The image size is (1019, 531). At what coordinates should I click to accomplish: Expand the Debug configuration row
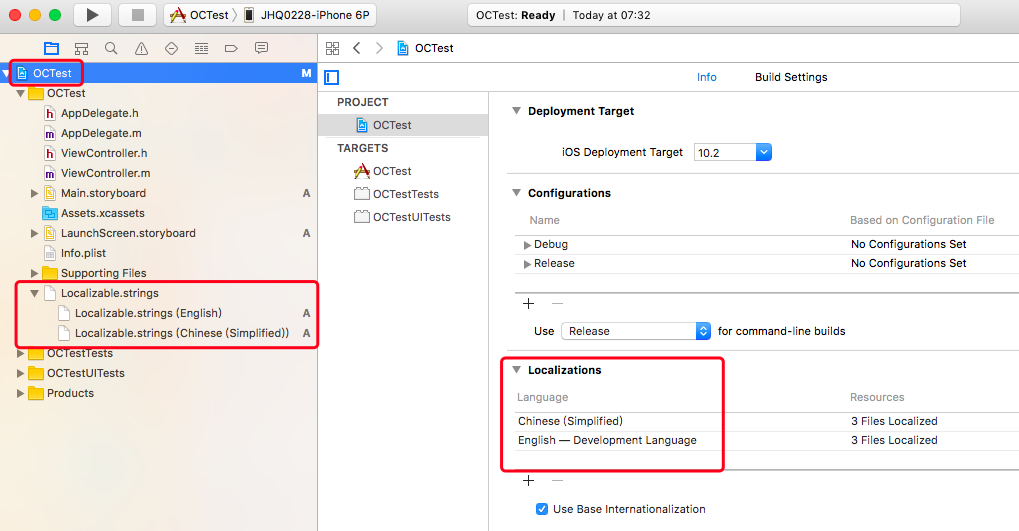(527, 245)
